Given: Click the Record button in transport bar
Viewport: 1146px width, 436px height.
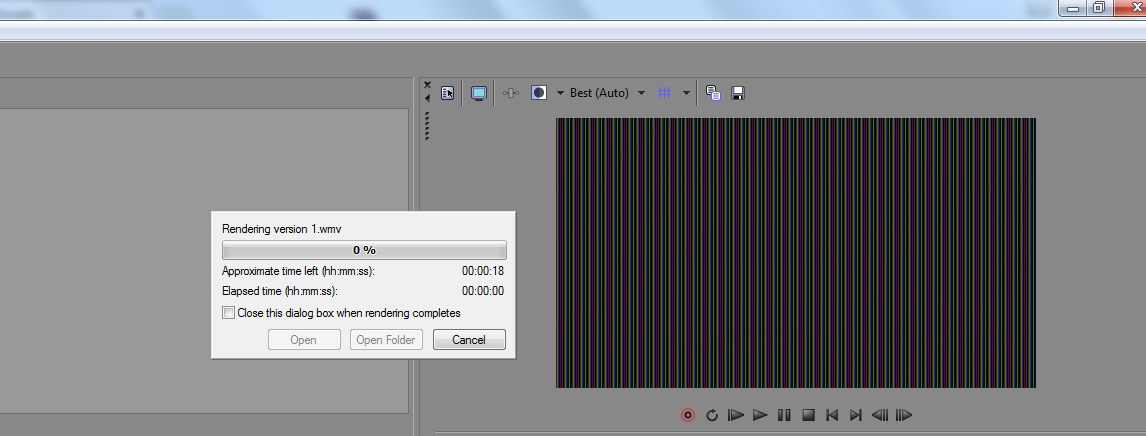Looking at the screenshot, I should [688, 415].
